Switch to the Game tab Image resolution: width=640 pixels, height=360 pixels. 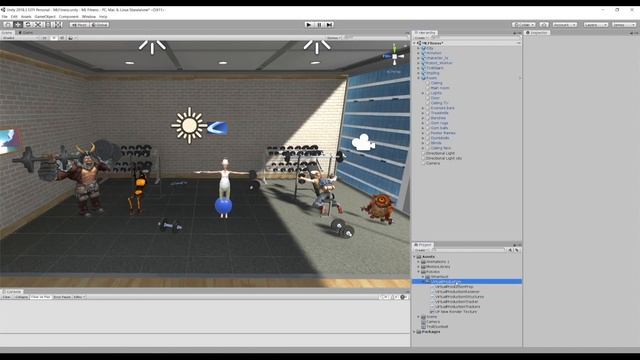click(26, 33)
